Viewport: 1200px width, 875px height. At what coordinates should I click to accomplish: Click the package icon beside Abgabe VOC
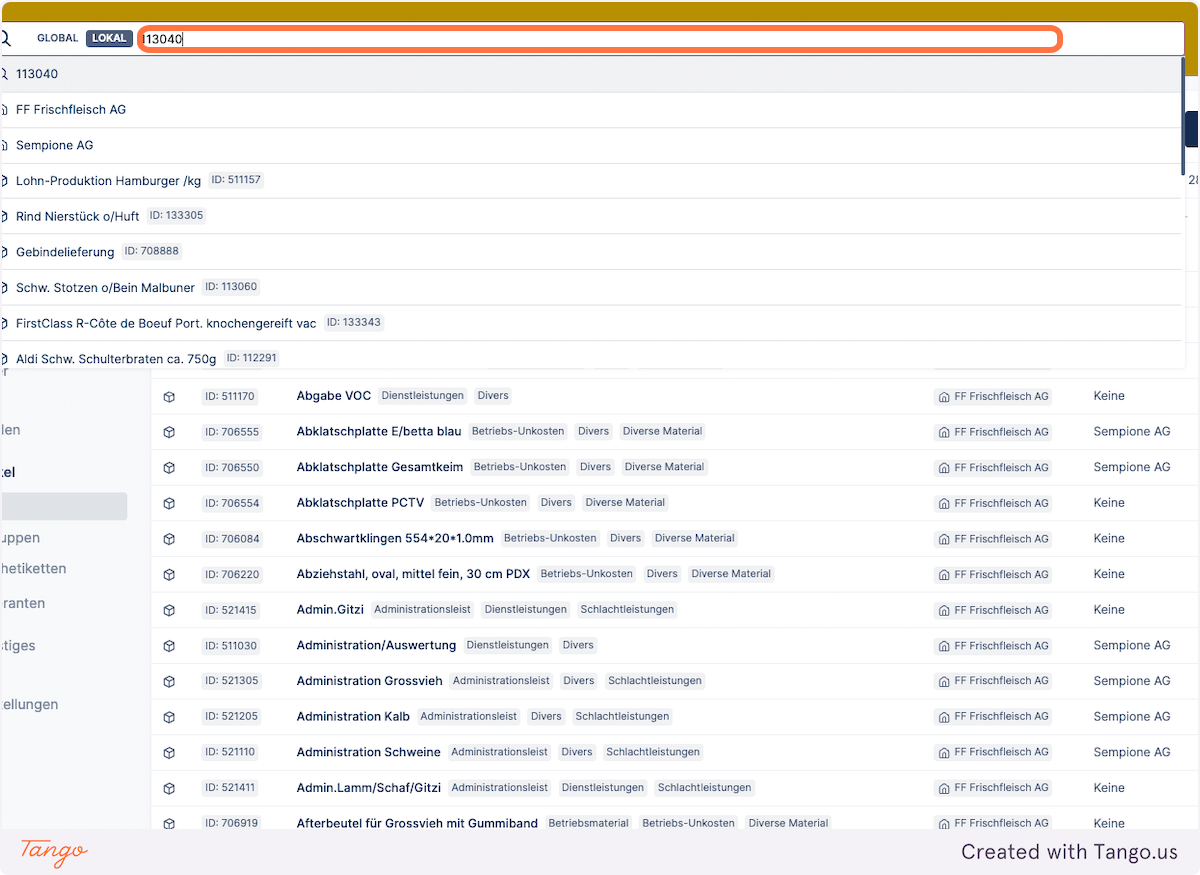[169, 397]
